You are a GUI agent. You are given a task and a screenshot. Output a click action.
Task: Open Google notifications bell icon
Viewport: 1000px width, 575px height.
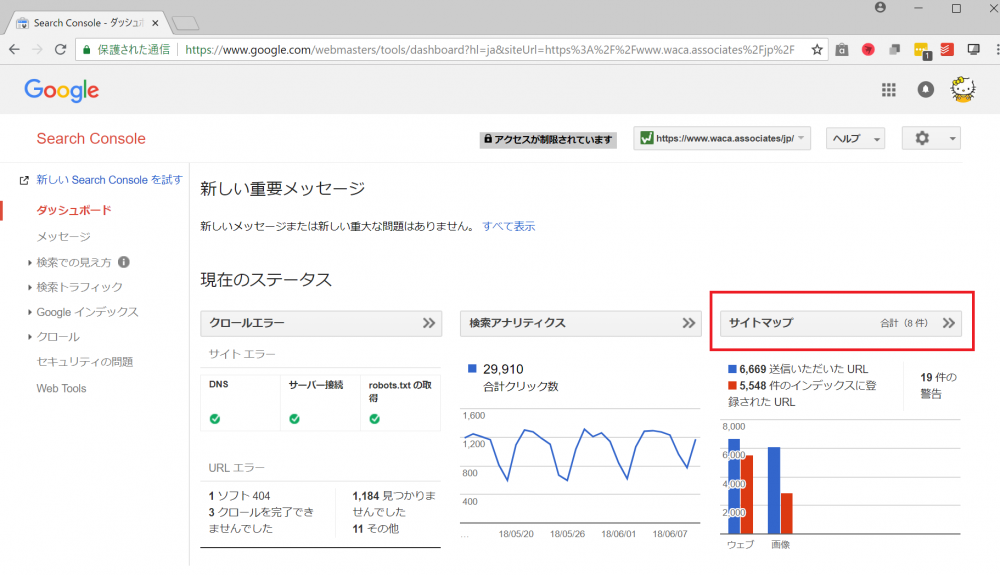[925, 90]
